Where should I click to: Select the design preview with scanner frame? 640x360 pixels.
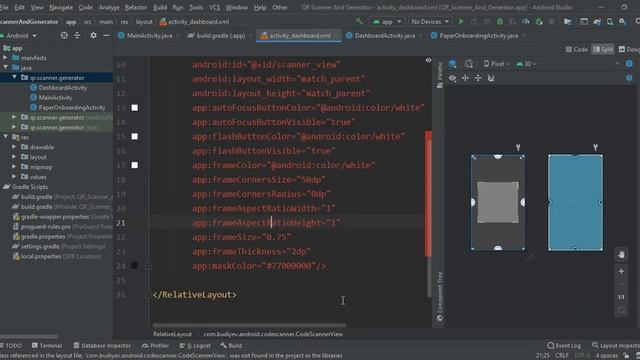[x=498, y=202]
